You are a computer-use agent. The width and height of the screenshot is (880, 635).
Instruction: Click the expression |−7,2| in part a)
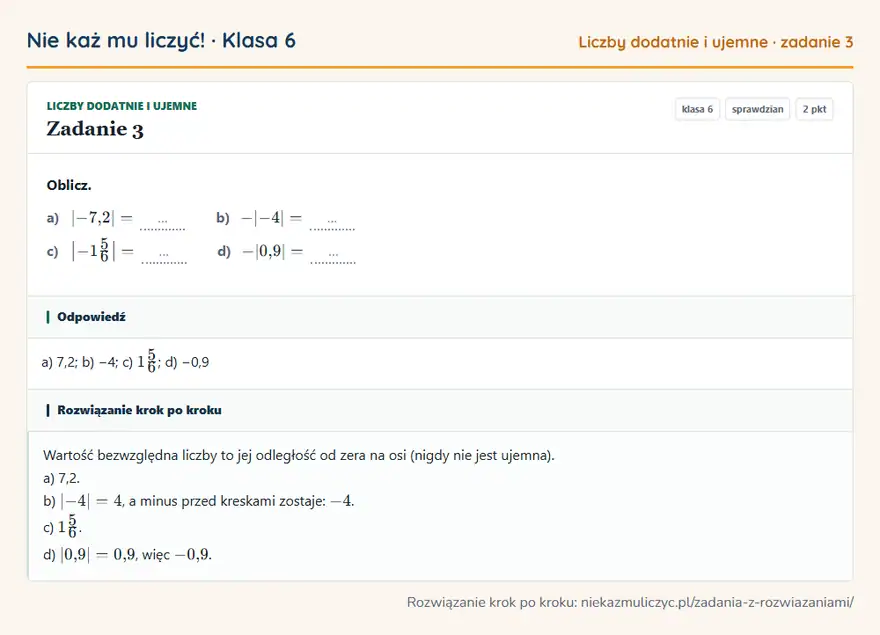coord(93,218)
